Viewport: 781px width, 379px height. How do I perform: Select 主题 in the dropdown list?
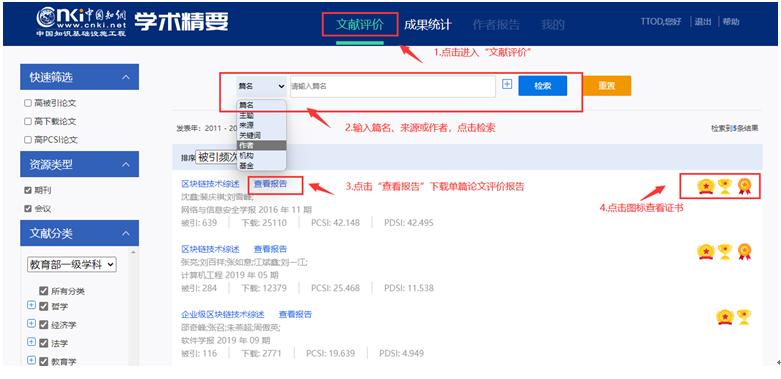click(x=261, y=115)
